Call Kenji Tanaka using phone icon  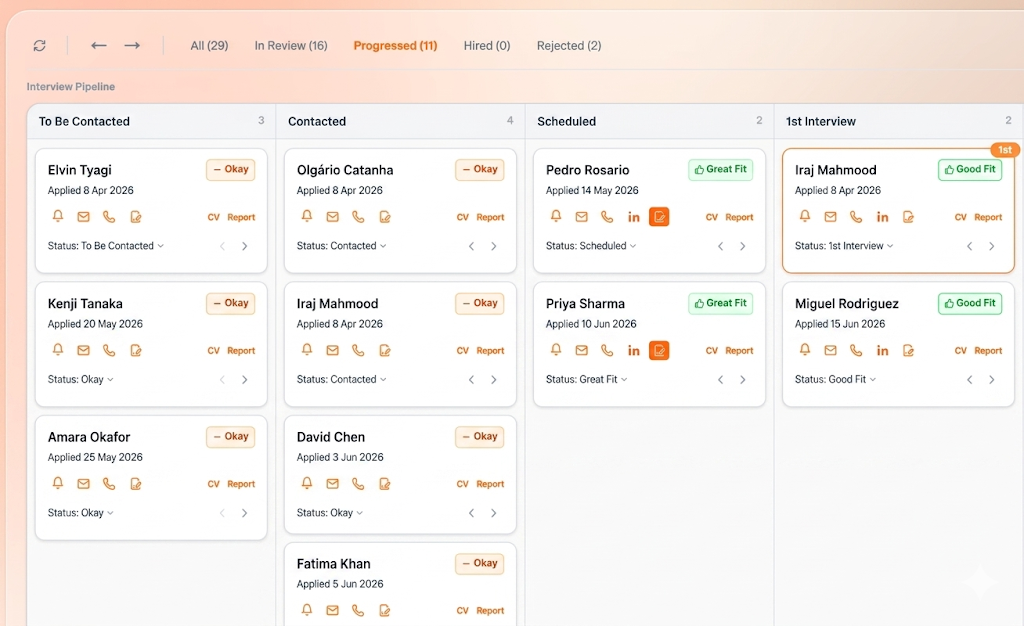pyautogui.click(x=109, y=351)
